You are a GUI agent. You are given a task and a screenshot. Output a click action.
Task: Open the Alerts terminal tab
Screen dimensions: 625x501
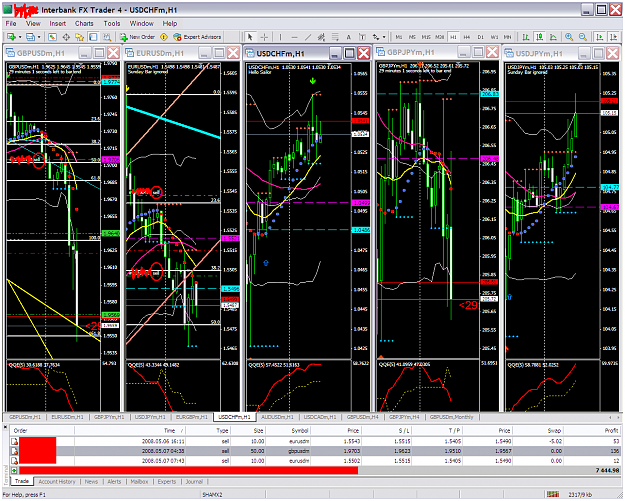114,481
